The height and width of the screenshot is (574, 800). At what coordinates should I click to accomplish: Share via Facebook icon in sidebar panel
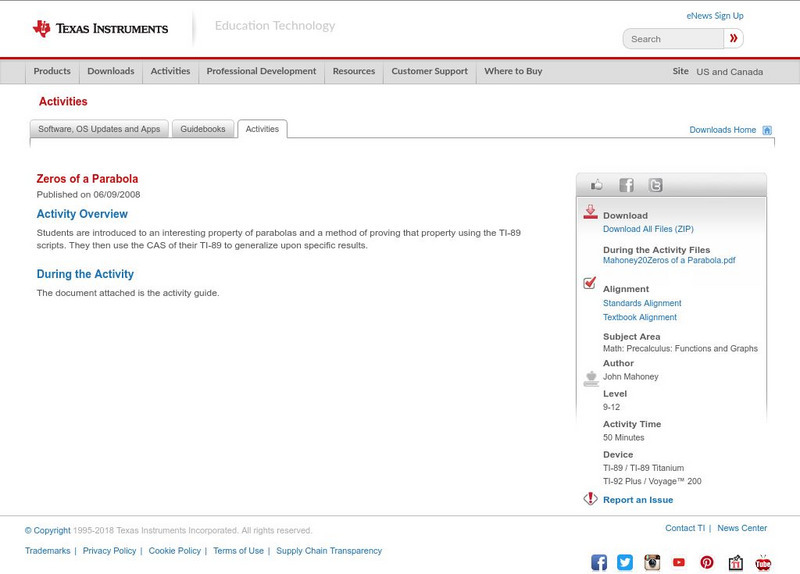pyautogui.click(x=627, y=185)
